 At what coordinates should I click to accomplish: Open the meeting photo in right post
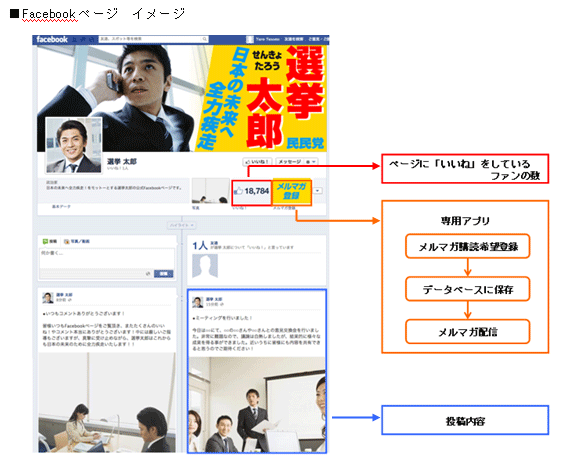(257, 405)
